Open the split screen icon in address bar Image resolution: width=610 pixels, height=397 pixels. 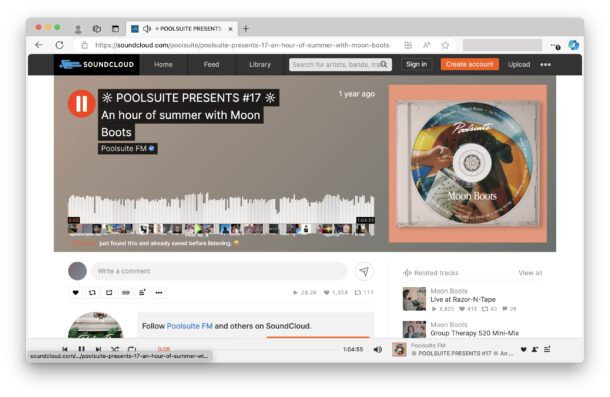point(408,45)
